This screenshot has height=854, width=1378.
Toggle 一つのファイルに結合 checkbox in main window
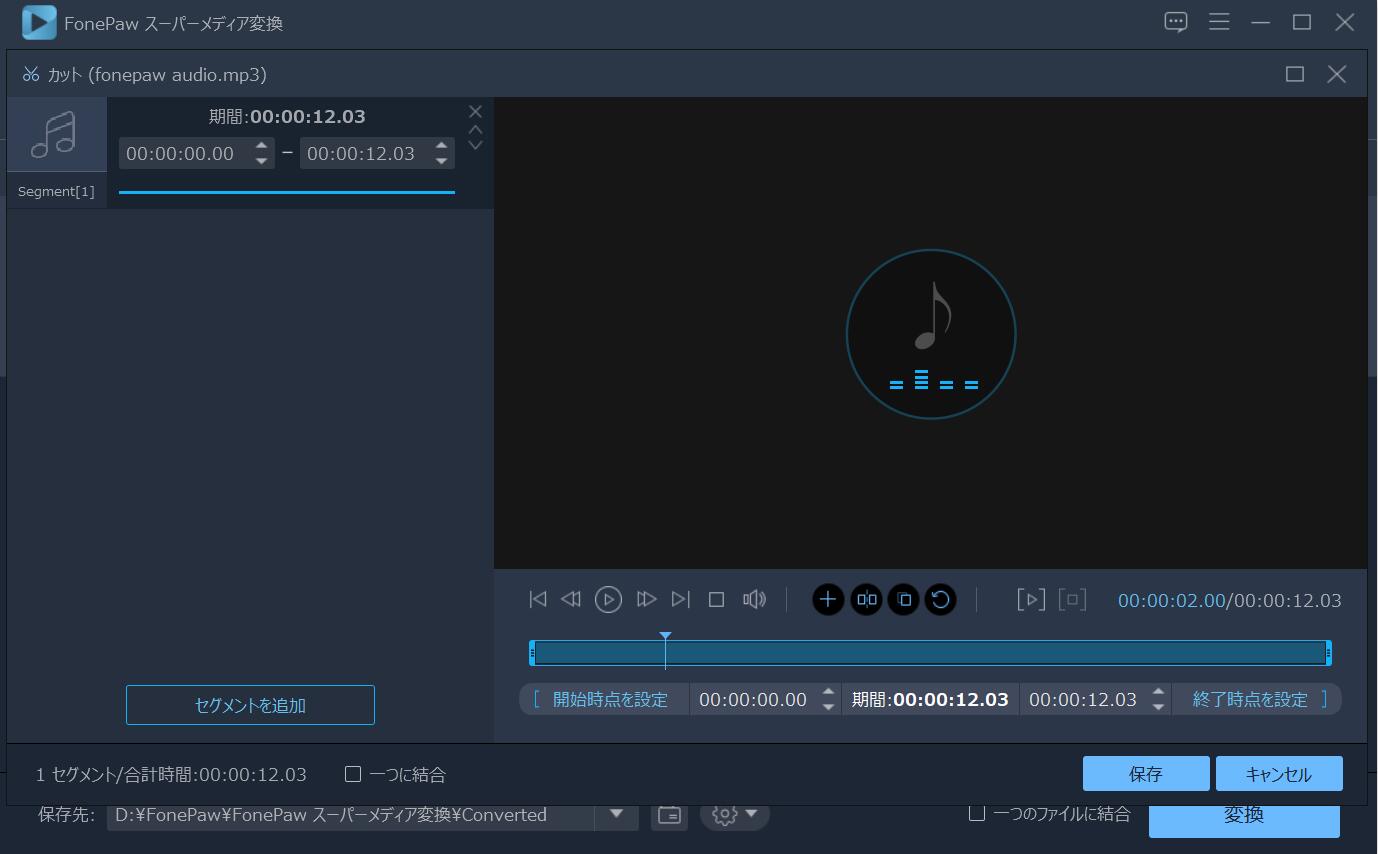(x=977, y=813)
